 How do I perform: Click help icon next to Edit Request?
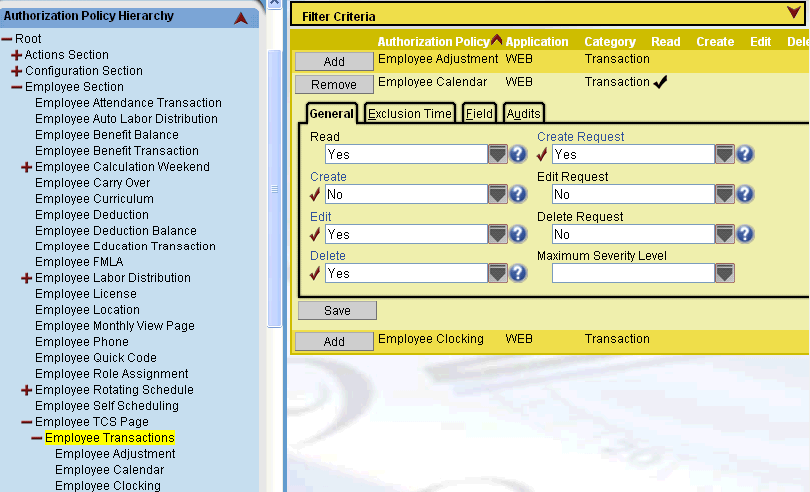click(745, 194)
